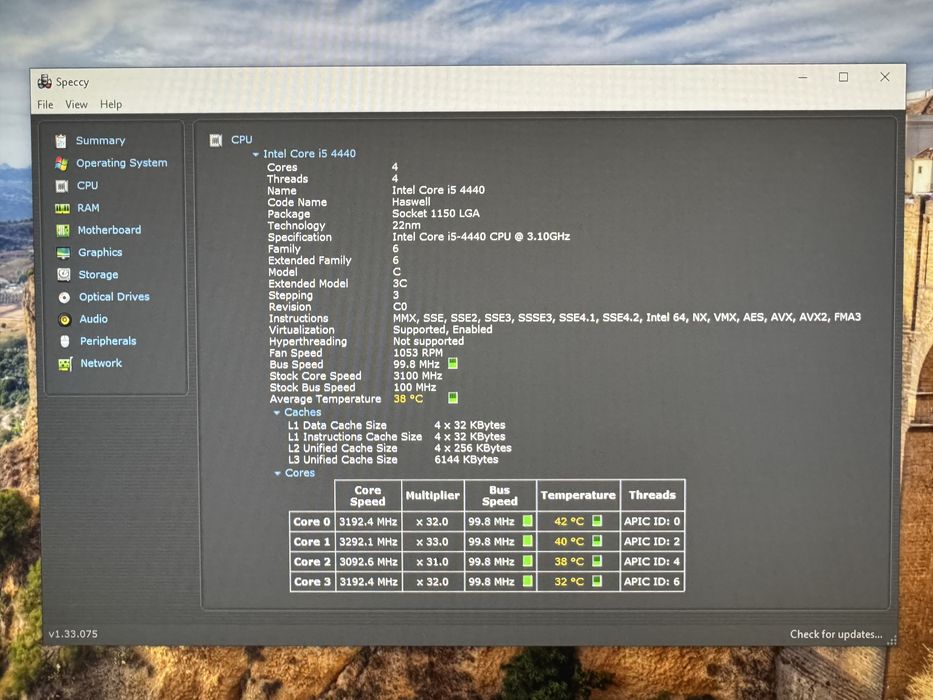This screenshot has height=700, width=933.
Task: Click the CPU header chip icon in main panel
Action: coord(215,140)
